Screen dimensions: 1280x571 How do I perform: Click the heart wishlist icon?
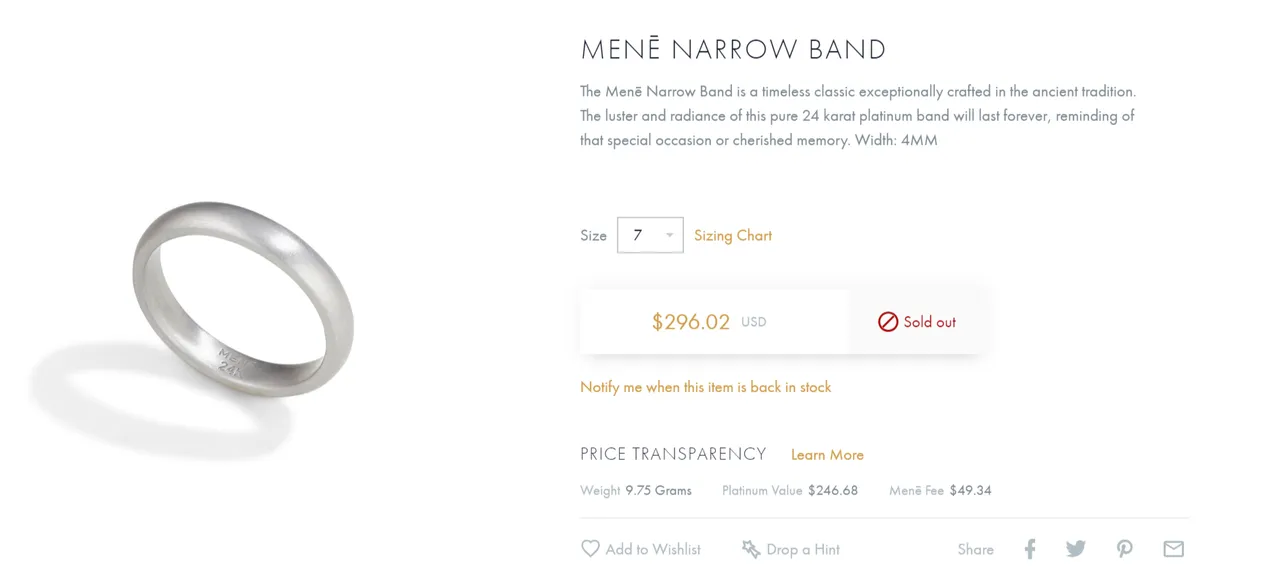coord(590,549)
